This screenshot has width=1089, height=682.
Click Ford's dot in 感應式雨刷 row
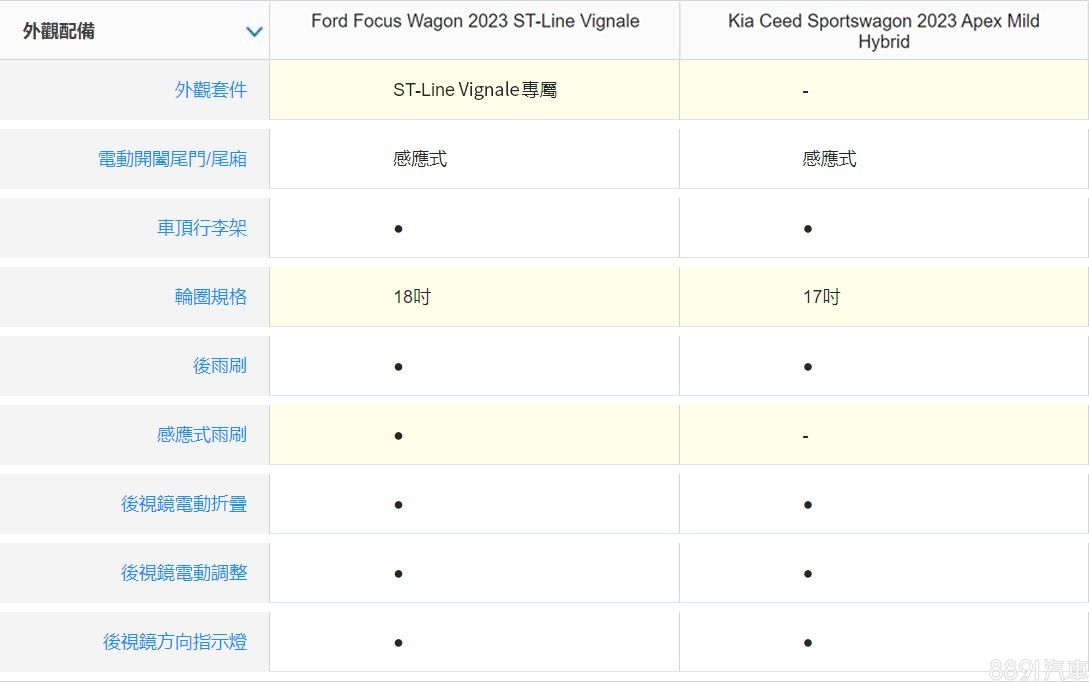[398, 436]
